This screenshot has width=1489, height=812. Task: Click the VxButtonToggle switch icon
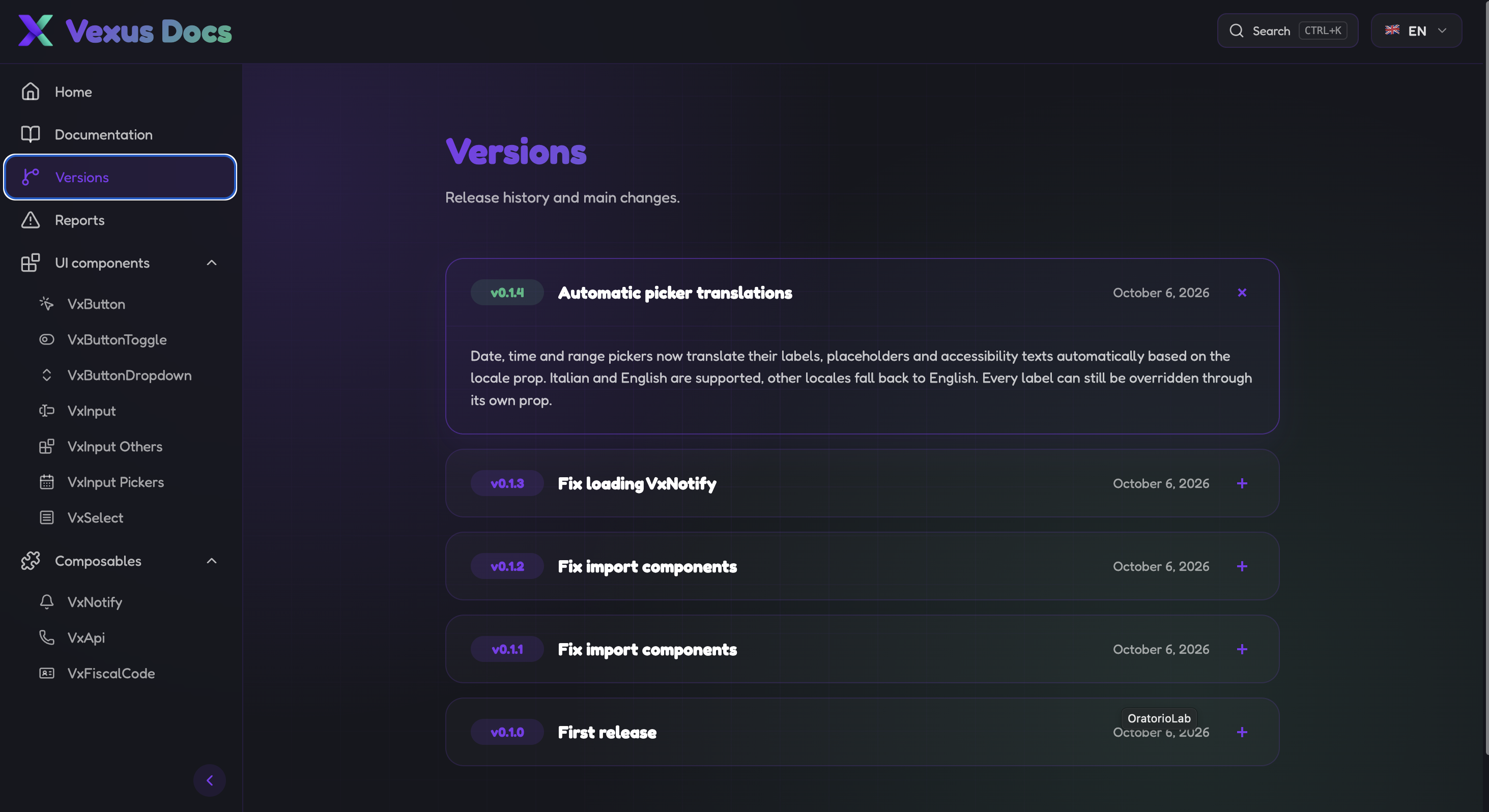pyautogui.click(x=46, y=339)
